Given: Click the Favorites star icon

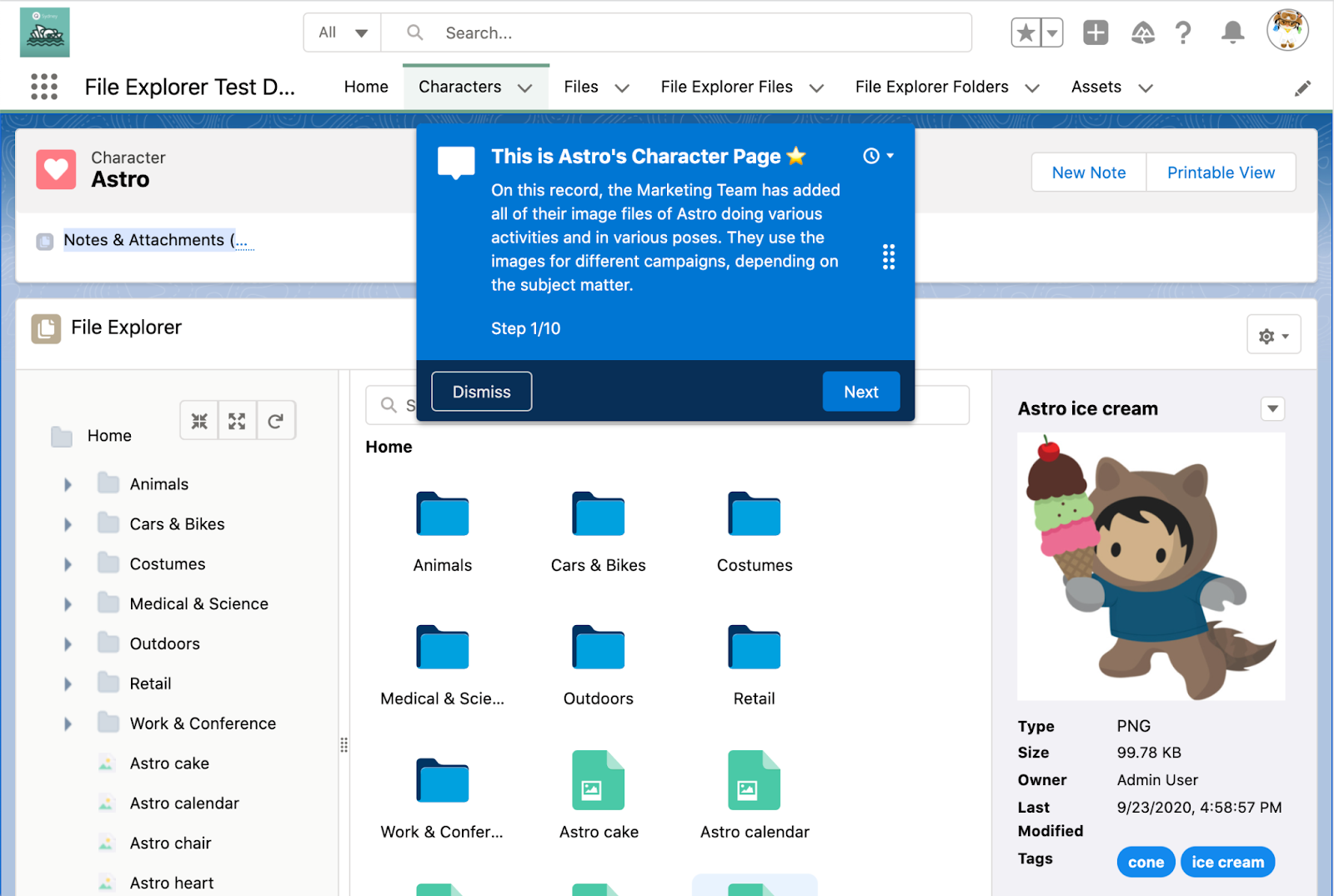Looking at the screenshot, I should (1026, 33).
